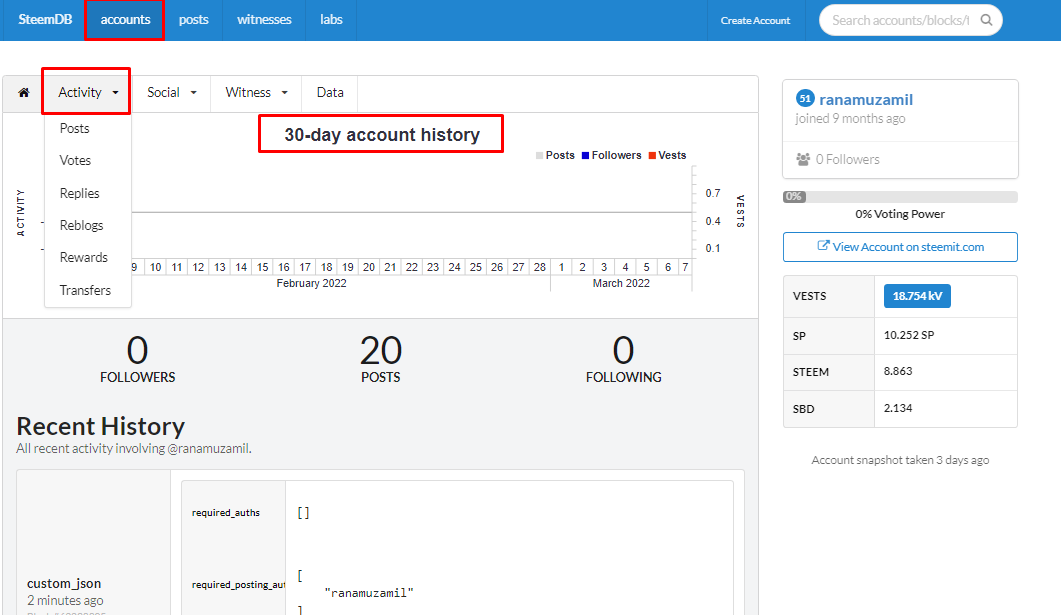This screenshot has width=1061, height=615.
Task: Open the Activity dropdown menu
Action: pyautogui.click(x=87, y=92)
